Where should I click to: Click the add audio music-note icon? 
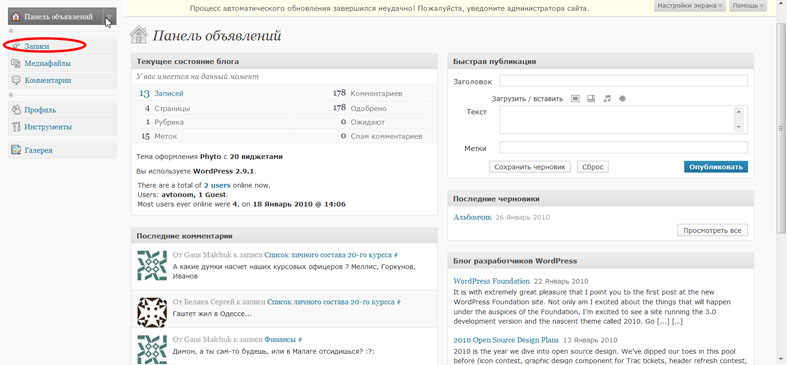[607, 99]
